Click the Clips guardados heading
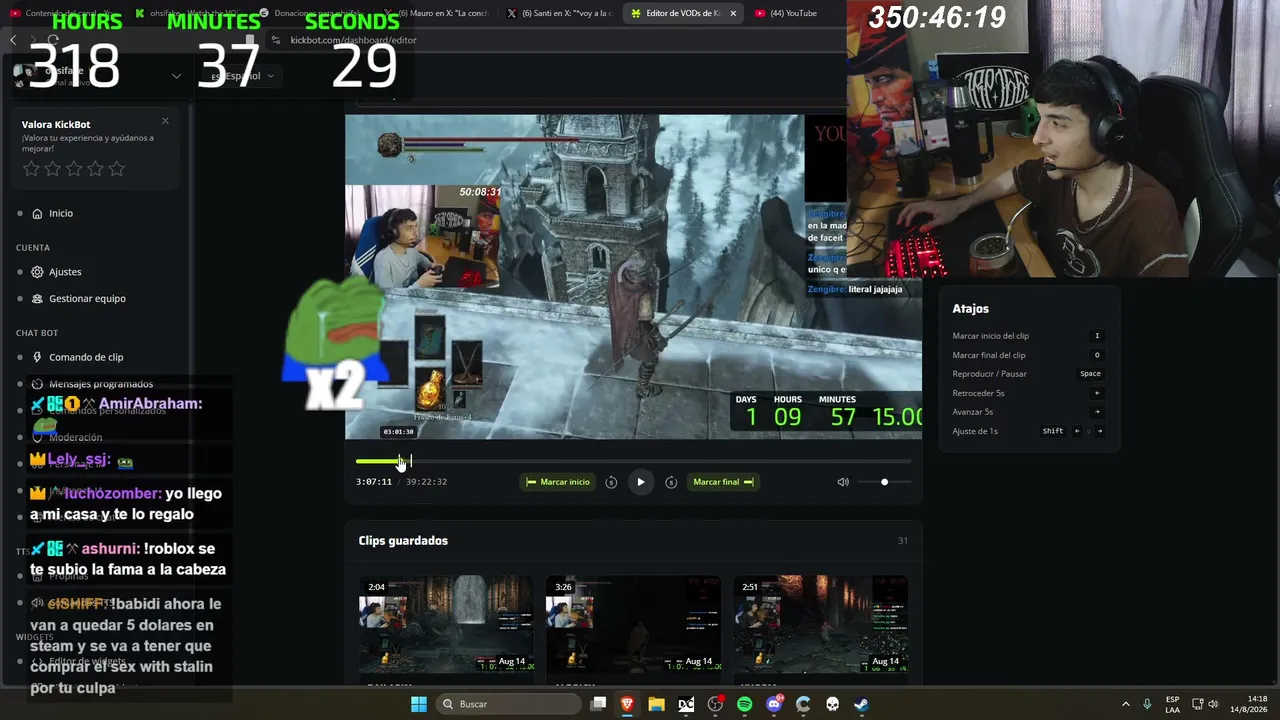Screen dimensions: 1280x720 pos(403,541)
